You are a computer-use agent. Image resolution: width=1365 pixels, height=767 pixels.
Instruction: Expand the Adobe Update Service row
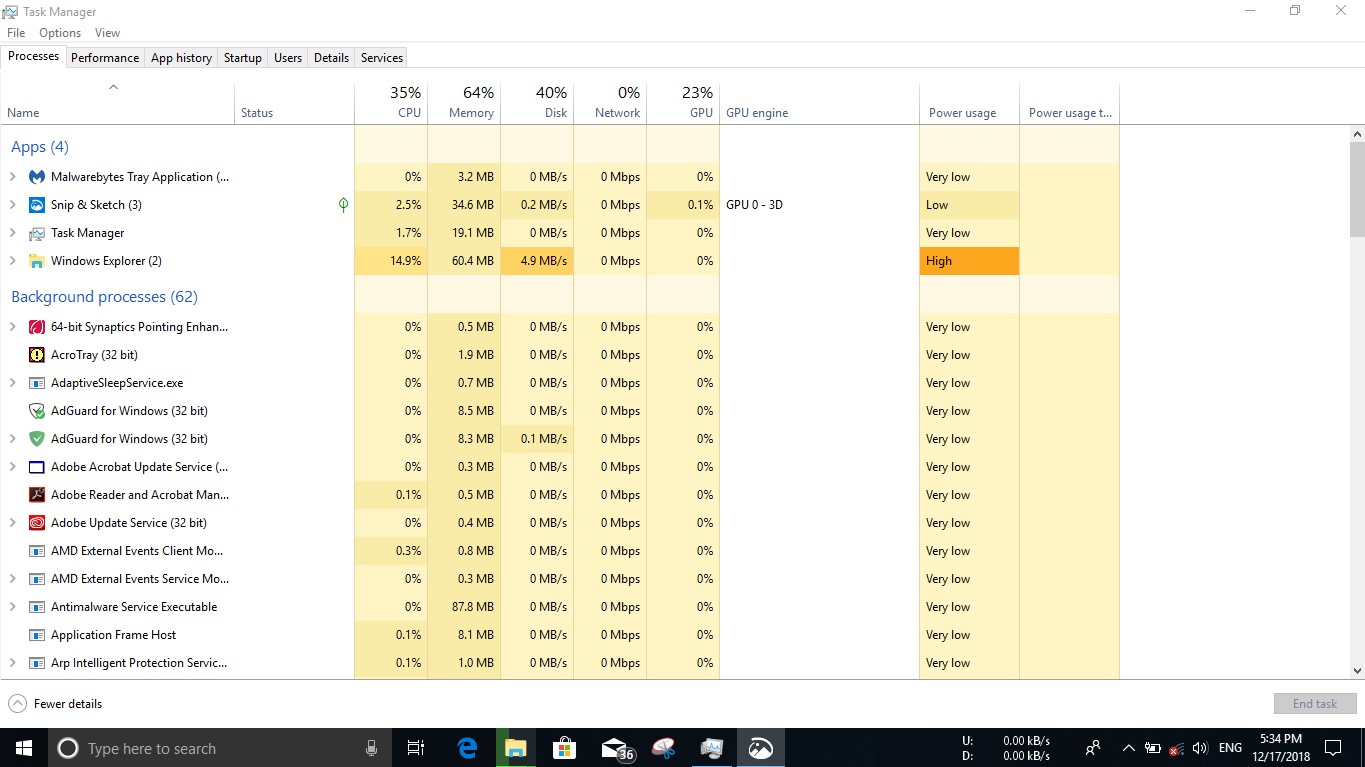pos(12,523)
